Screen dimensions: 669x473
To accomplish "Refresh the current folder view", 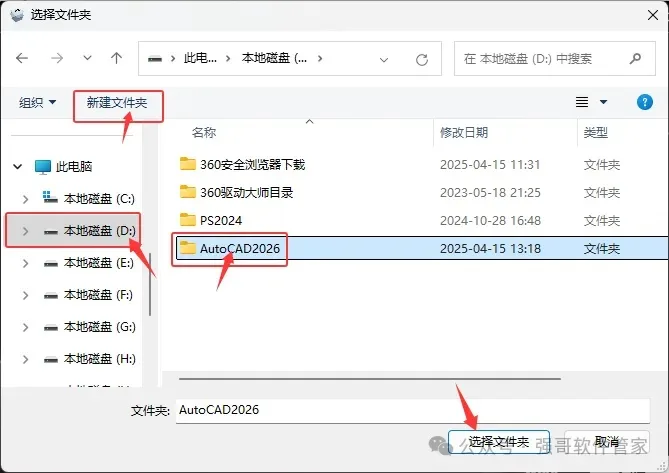I will pyautogui.click(x=422, y=60).
